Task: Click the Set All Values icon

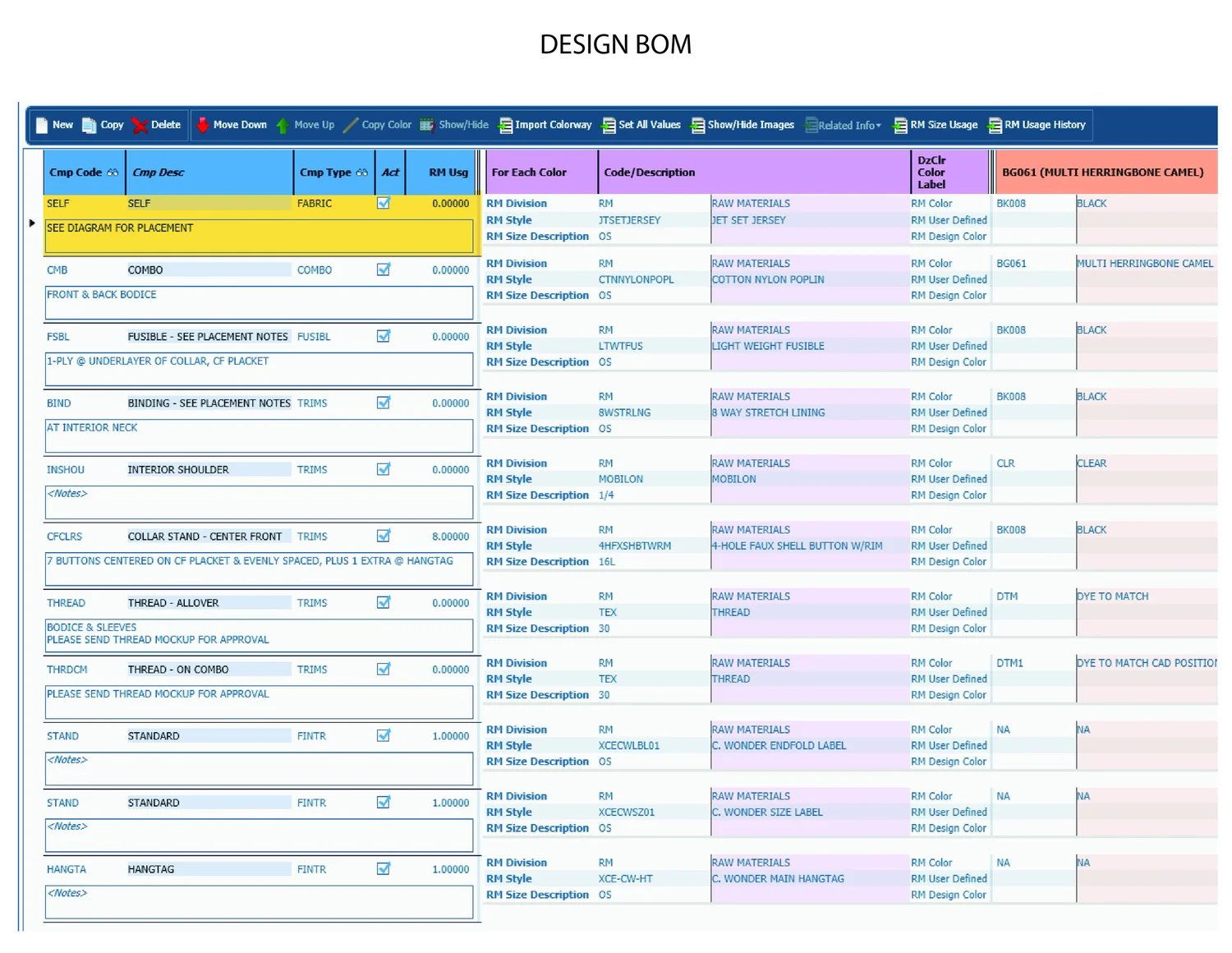Action: coord(609,126)
